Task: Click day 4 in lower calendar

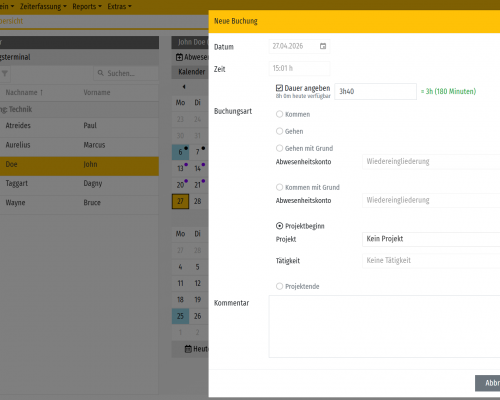Action: tap(180, 267)
